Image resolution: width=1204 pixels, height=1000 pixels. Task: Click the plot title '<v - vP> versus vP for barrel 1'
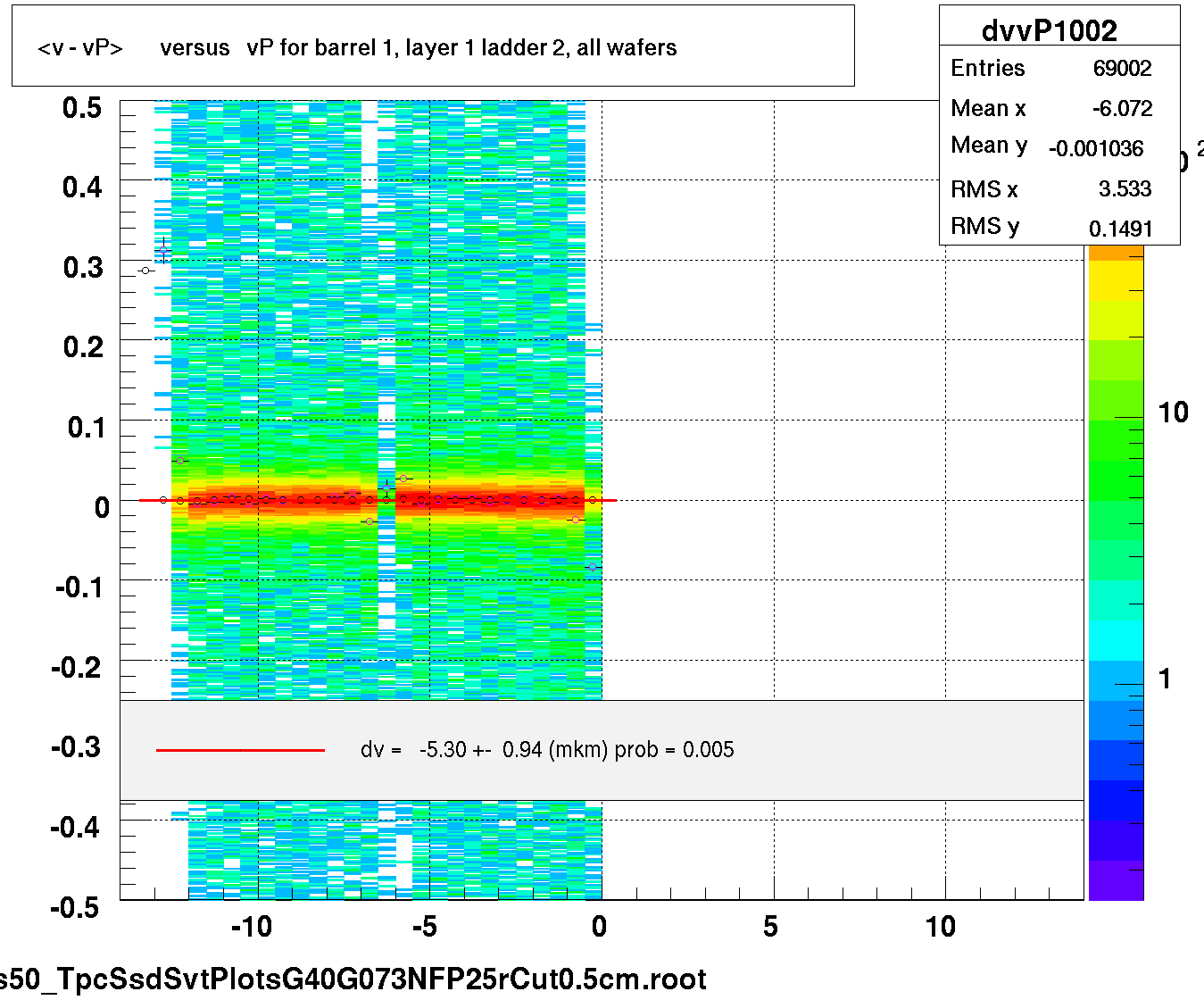click(x=357, y=47)
